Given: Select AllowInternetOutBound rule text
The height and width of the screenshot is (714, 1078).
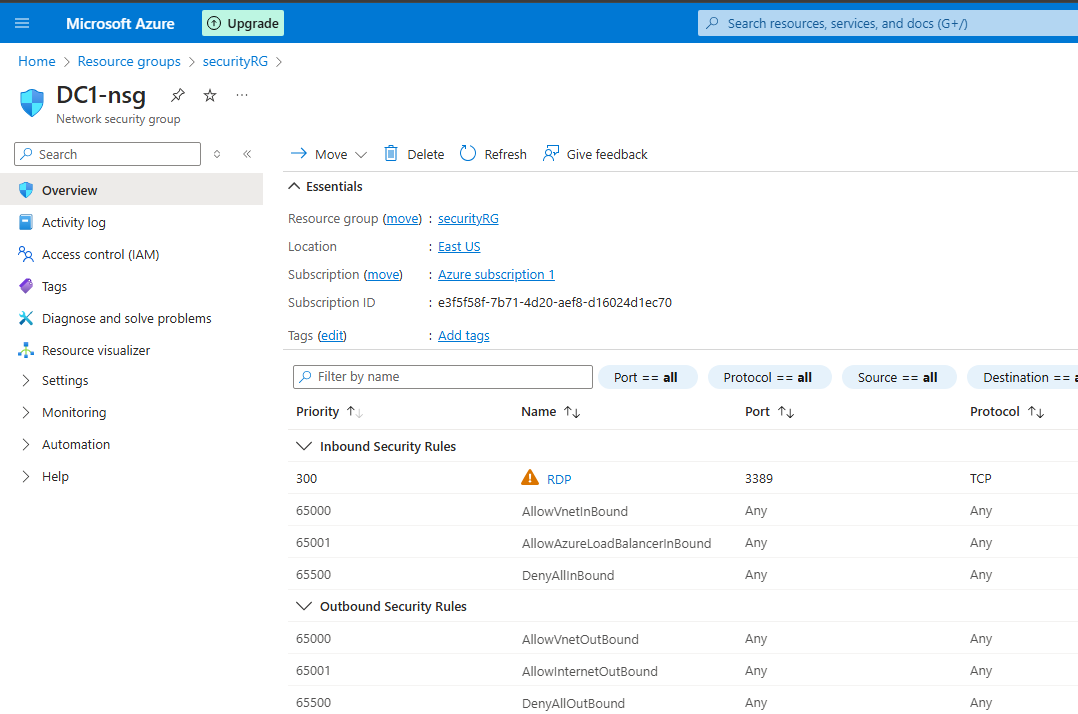Looking at the screenshot, I should pos(590,671).
